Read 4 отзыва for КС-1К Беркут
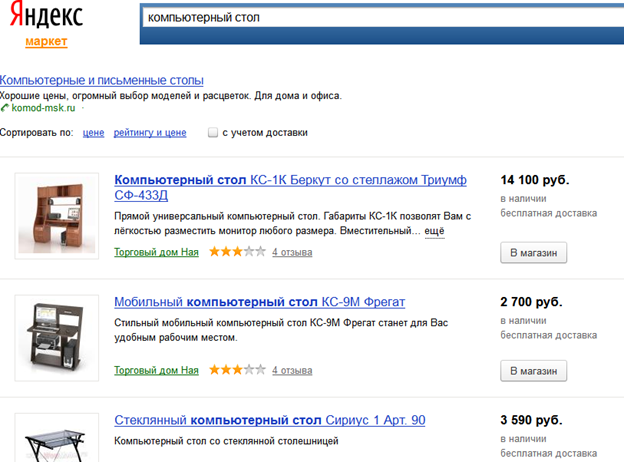 pyautogui.click(x=292, y=252)
